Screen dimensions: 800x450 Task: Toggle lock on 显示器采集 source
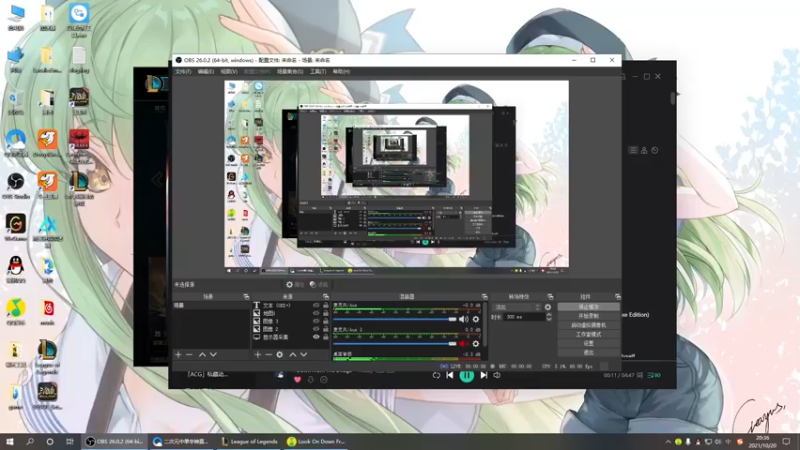[326, 337]
